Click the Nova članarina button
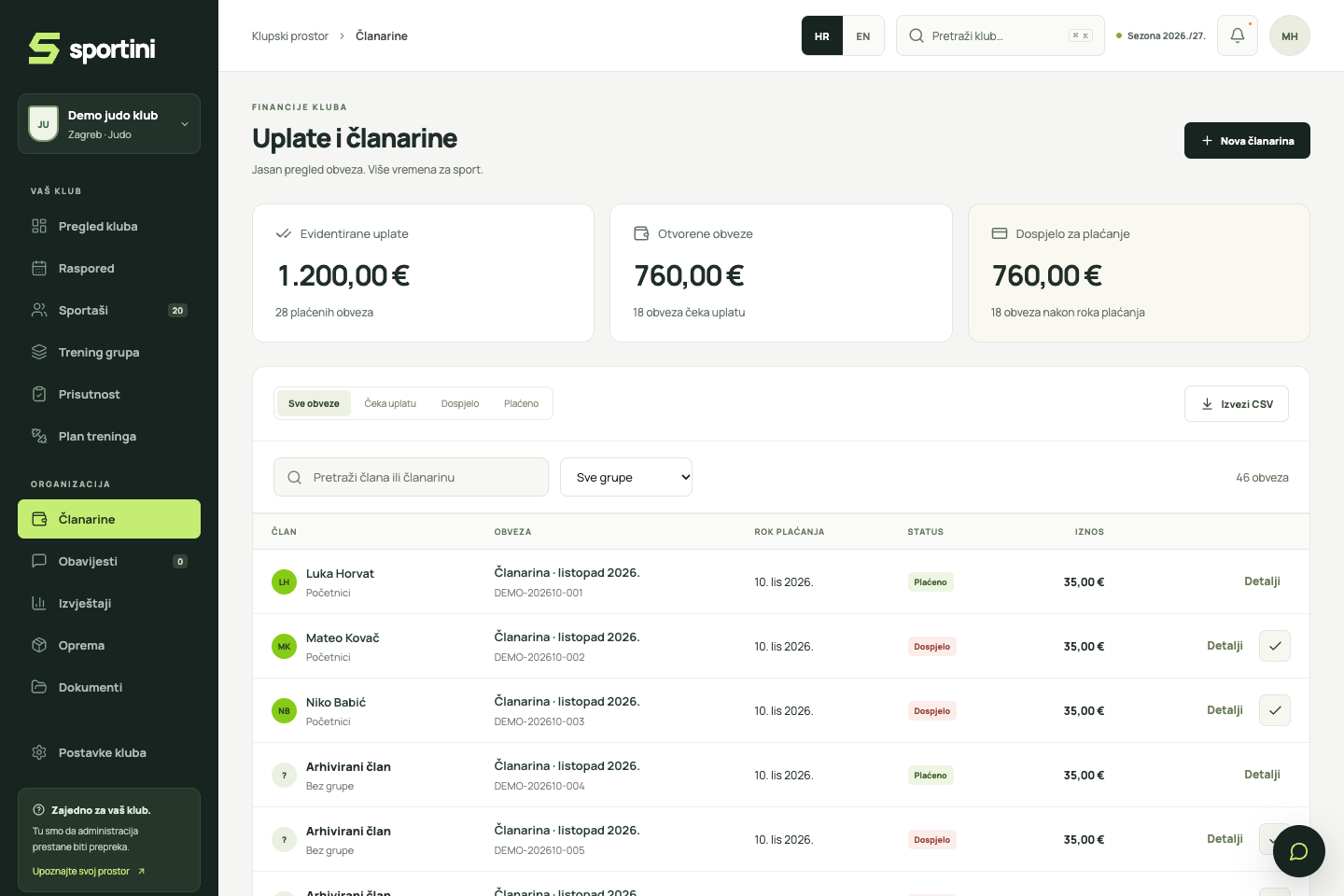Viewport: 1344px width, 896px height. coord(1247,141)
